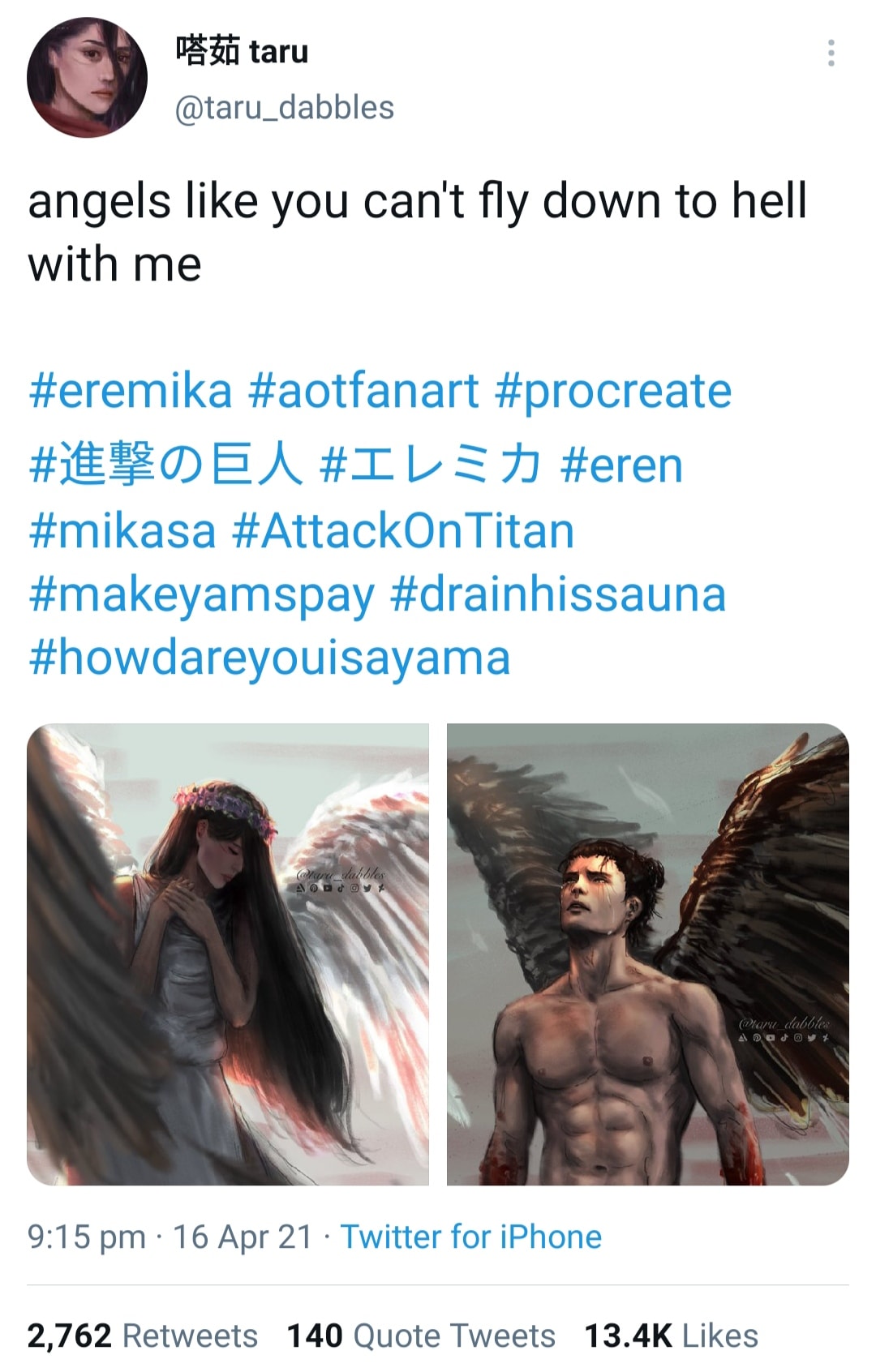Image resolution: width=876 pixels, height=1372 pixels.
Task: Open the #procreate hashtag
Action: click(613, 392)
